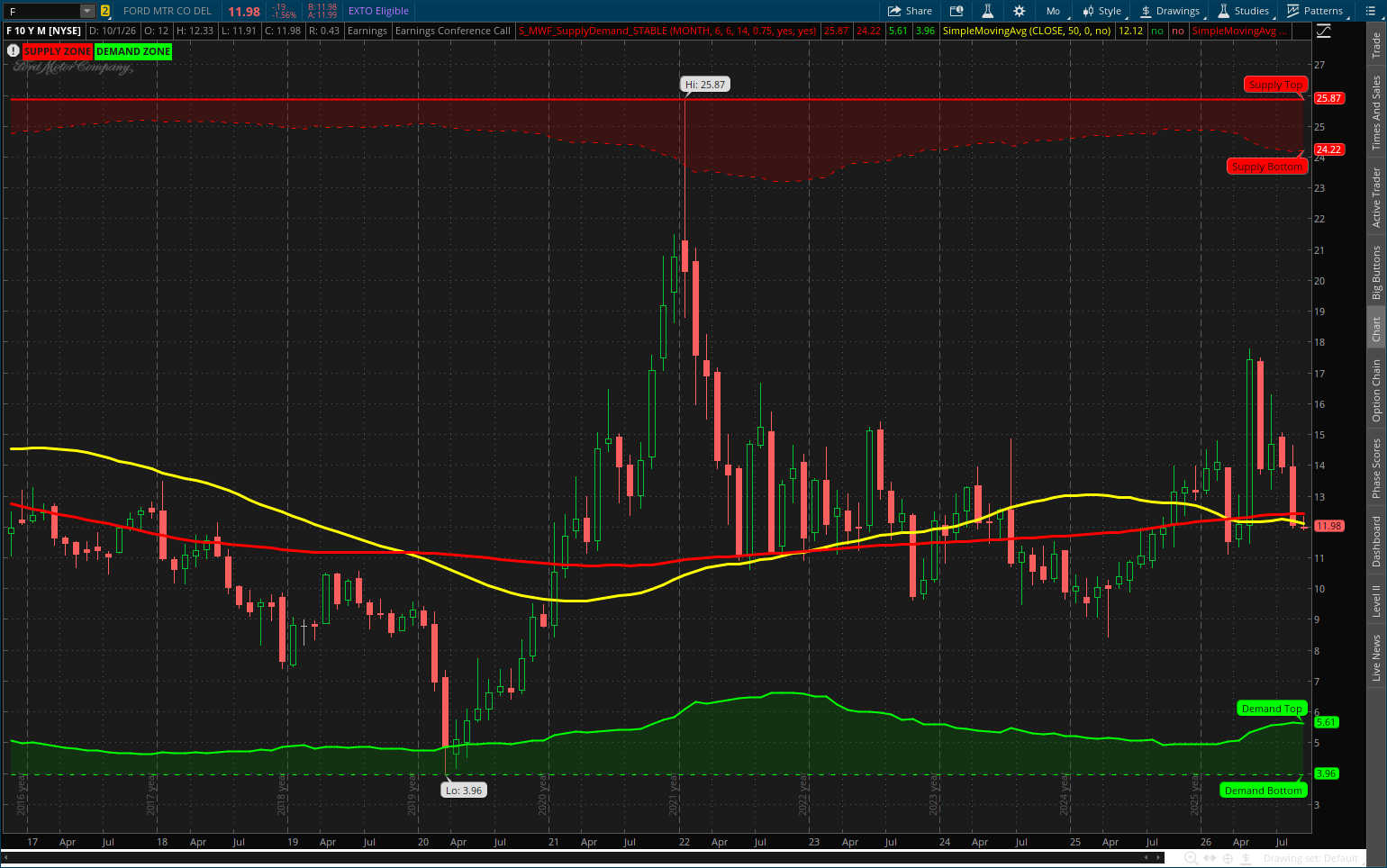The image size is (1387, 868).
Task: Open the Phase Scores side tab
Action: click(x=1376, y=468)
